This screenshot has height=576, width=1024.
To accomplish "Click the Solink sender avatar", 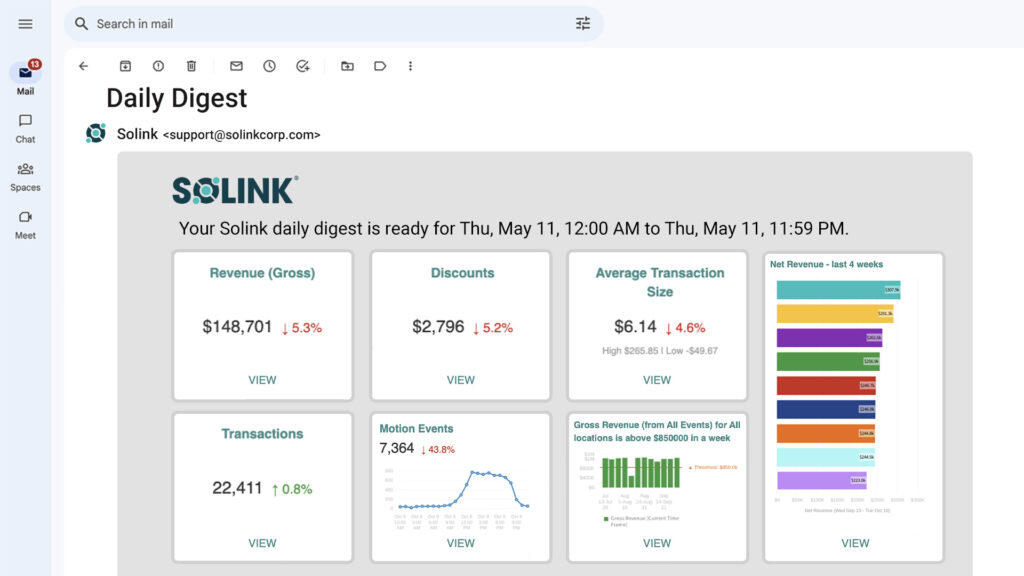I will point(96,133).
